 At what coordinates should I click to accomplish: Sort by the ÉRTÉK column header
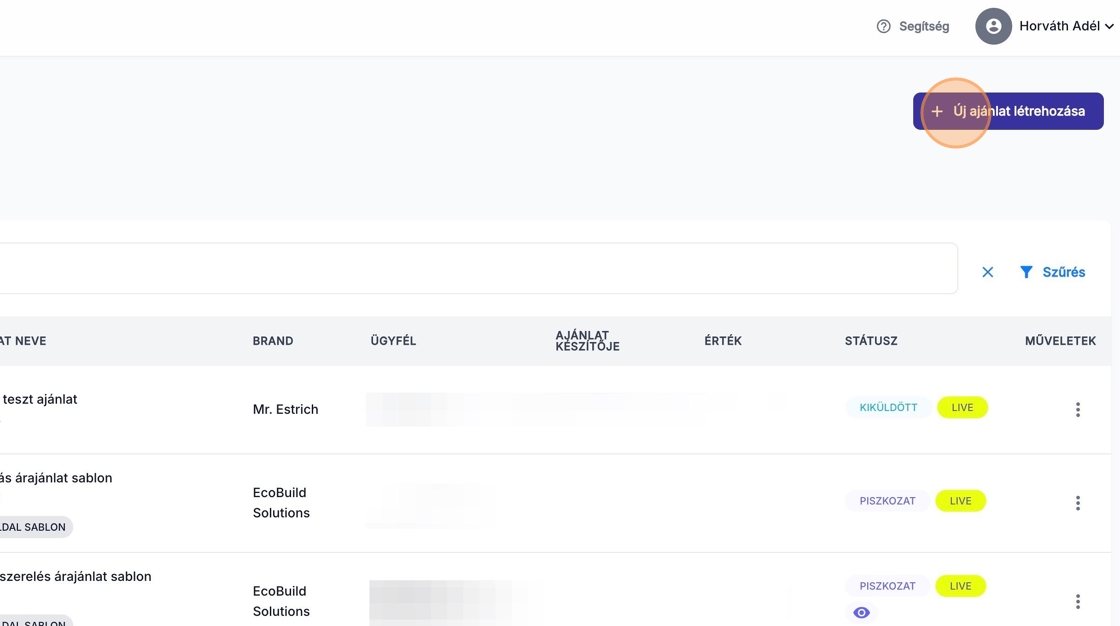point(723,341)
